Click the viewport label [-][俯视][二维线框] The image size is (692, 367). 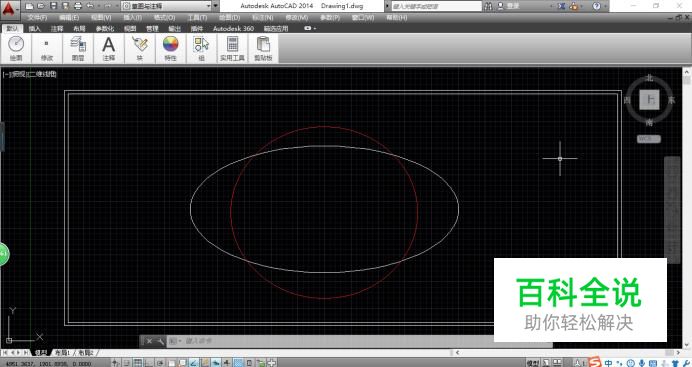coord(30,74)
